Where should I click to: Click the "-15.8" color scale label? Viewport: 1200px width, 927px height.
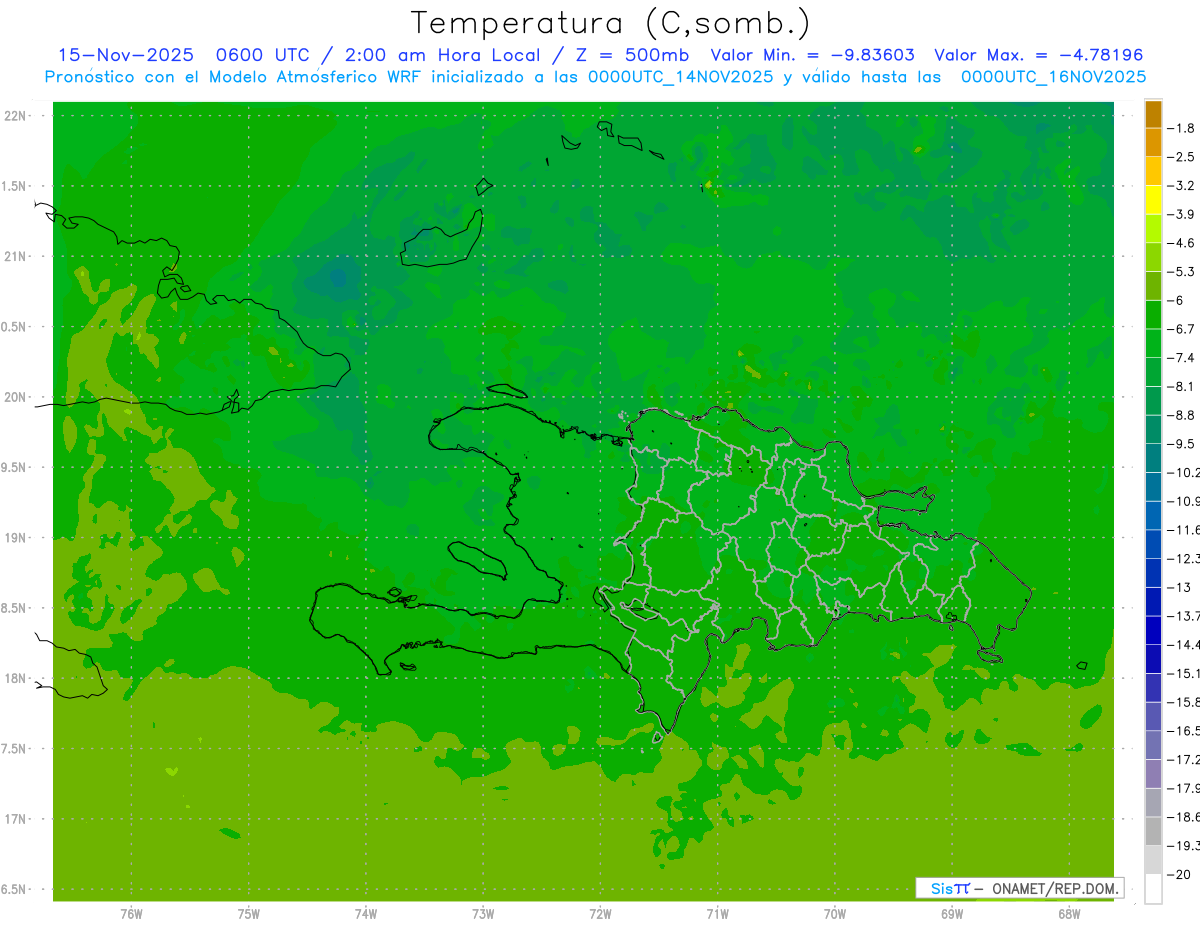click(1184, 702)
